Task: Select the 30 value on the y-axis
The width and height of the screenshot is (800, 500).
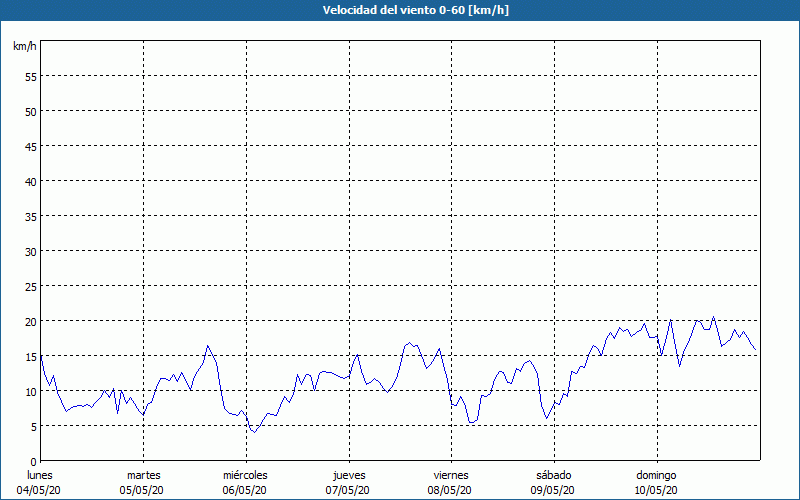Action: [31, 252]
